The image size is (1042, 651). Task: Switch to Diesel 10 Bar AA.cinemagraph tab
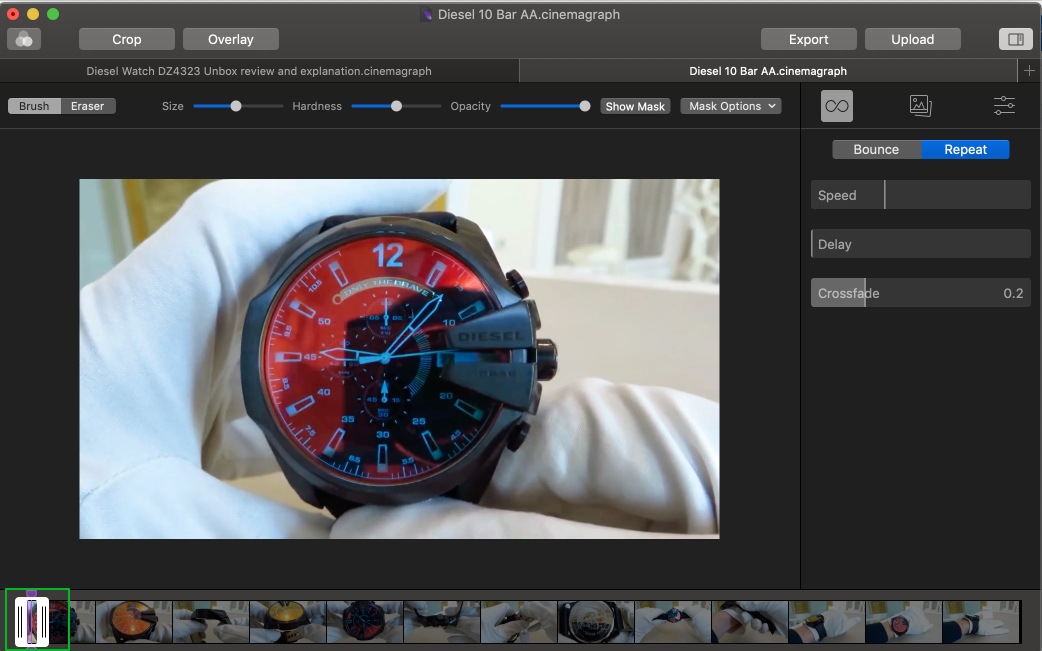tap(768, 71)
